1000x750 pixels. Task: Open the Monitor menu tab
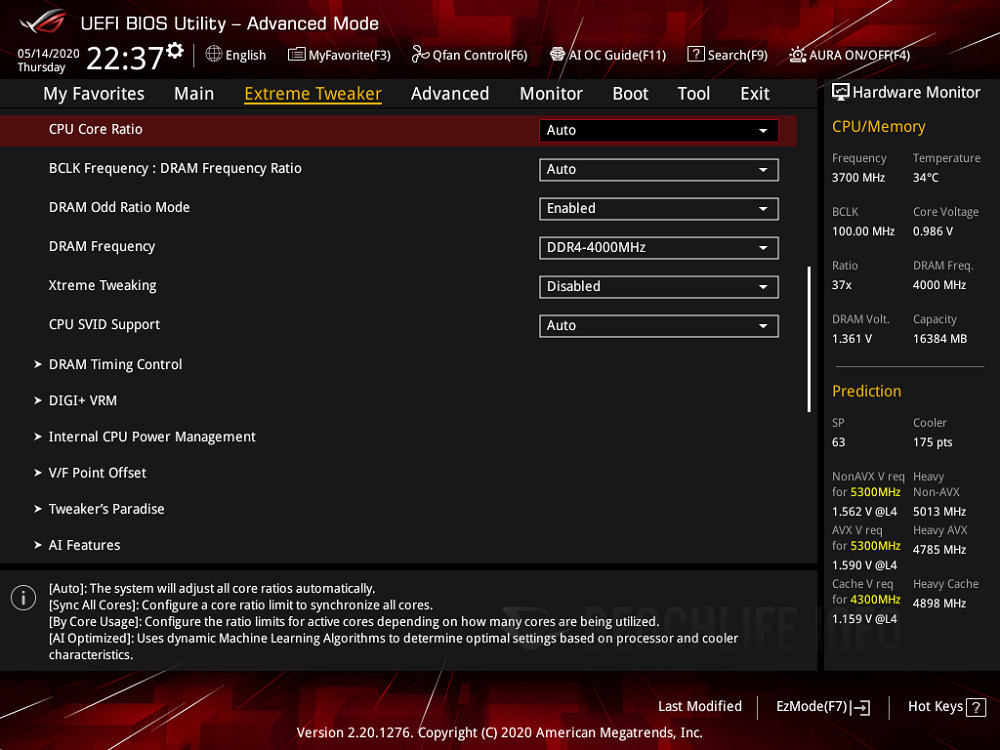(x=551, y=93)
